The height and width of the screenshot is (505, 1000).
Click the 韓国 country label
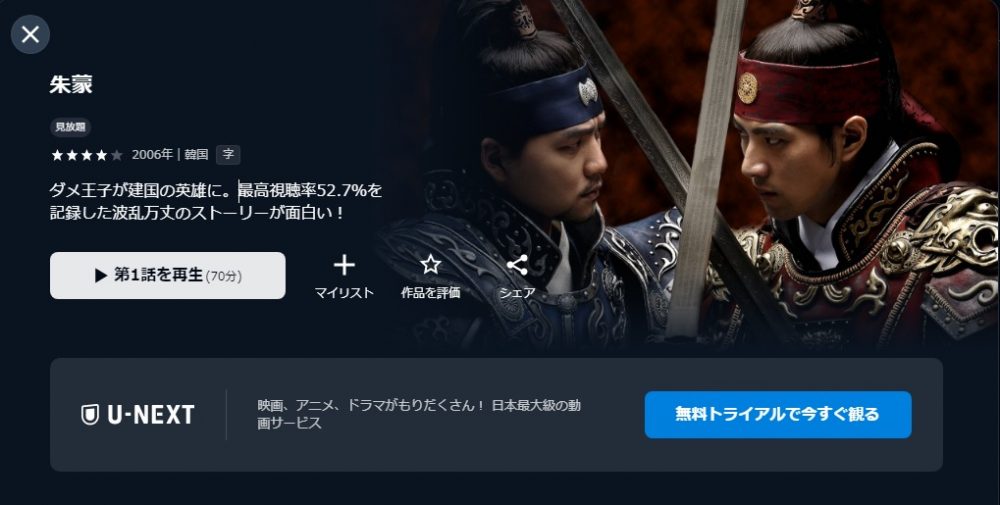(196, 154)
